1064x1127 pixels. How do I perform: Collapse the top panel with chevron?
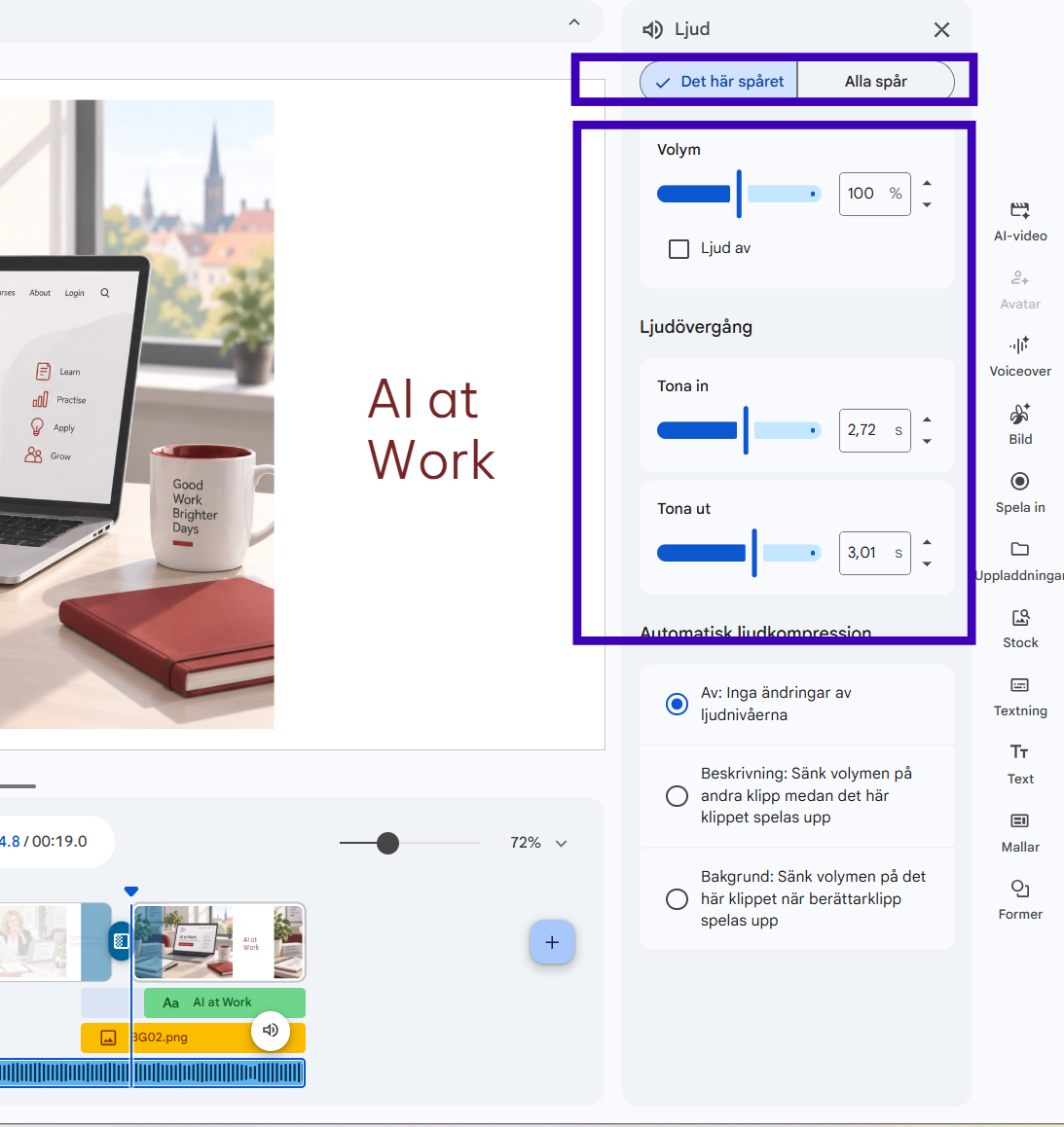click(573, 22)
